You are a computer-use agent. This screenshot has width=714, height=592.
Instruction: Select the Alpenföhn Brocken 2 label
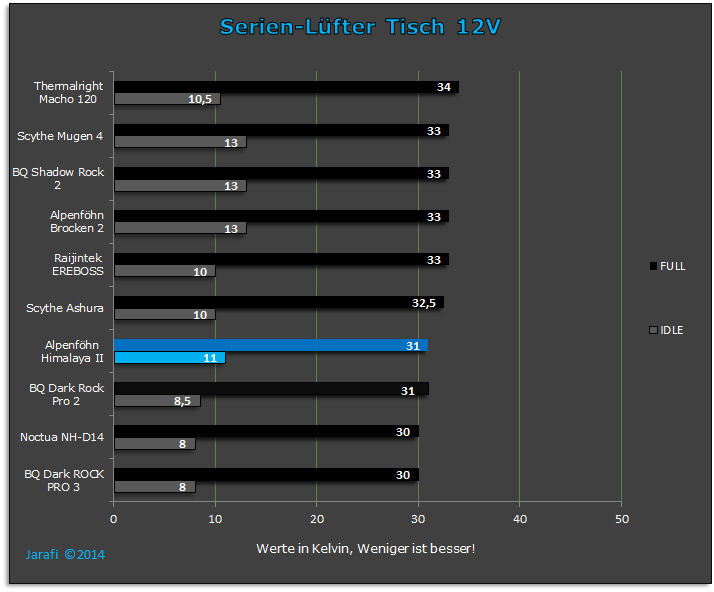pos(76,221)
